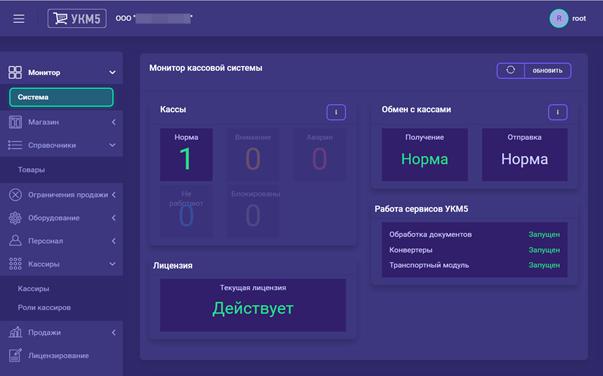The image size is (603, 376).
Task: Click the Получение Норма status tile
Action: pyautogui.click(x=425, y=155)
